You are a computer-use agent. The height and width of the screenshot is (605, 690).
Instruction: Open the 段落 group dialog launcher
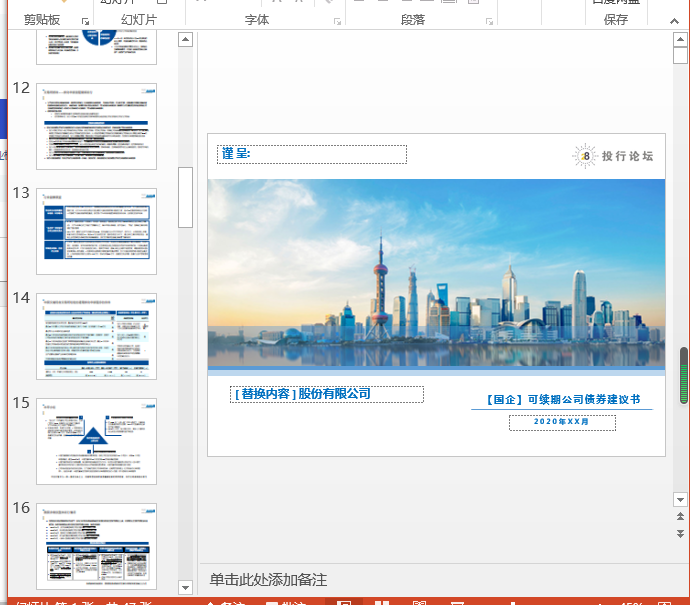coord(489,21)
